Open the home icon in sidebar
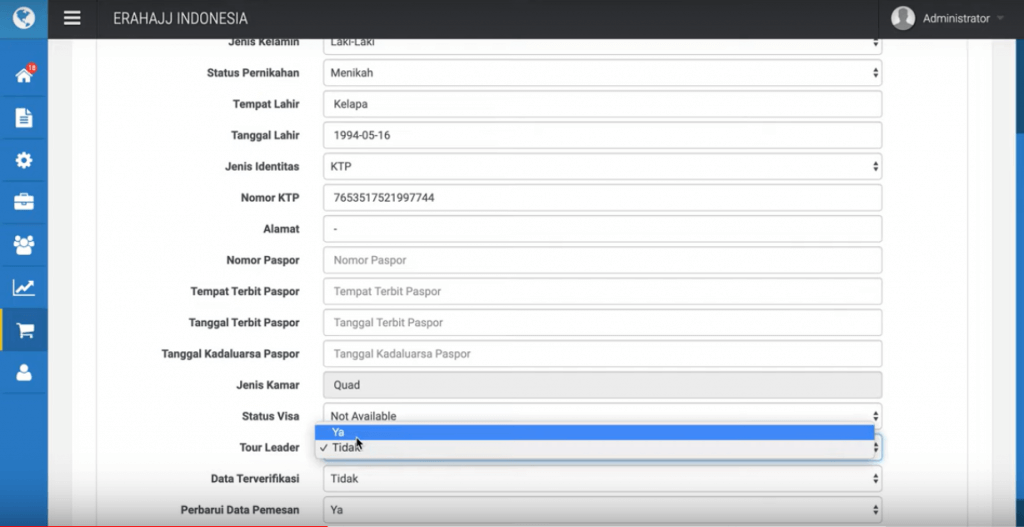The image size is (1024, 527). tap(23, 76)
